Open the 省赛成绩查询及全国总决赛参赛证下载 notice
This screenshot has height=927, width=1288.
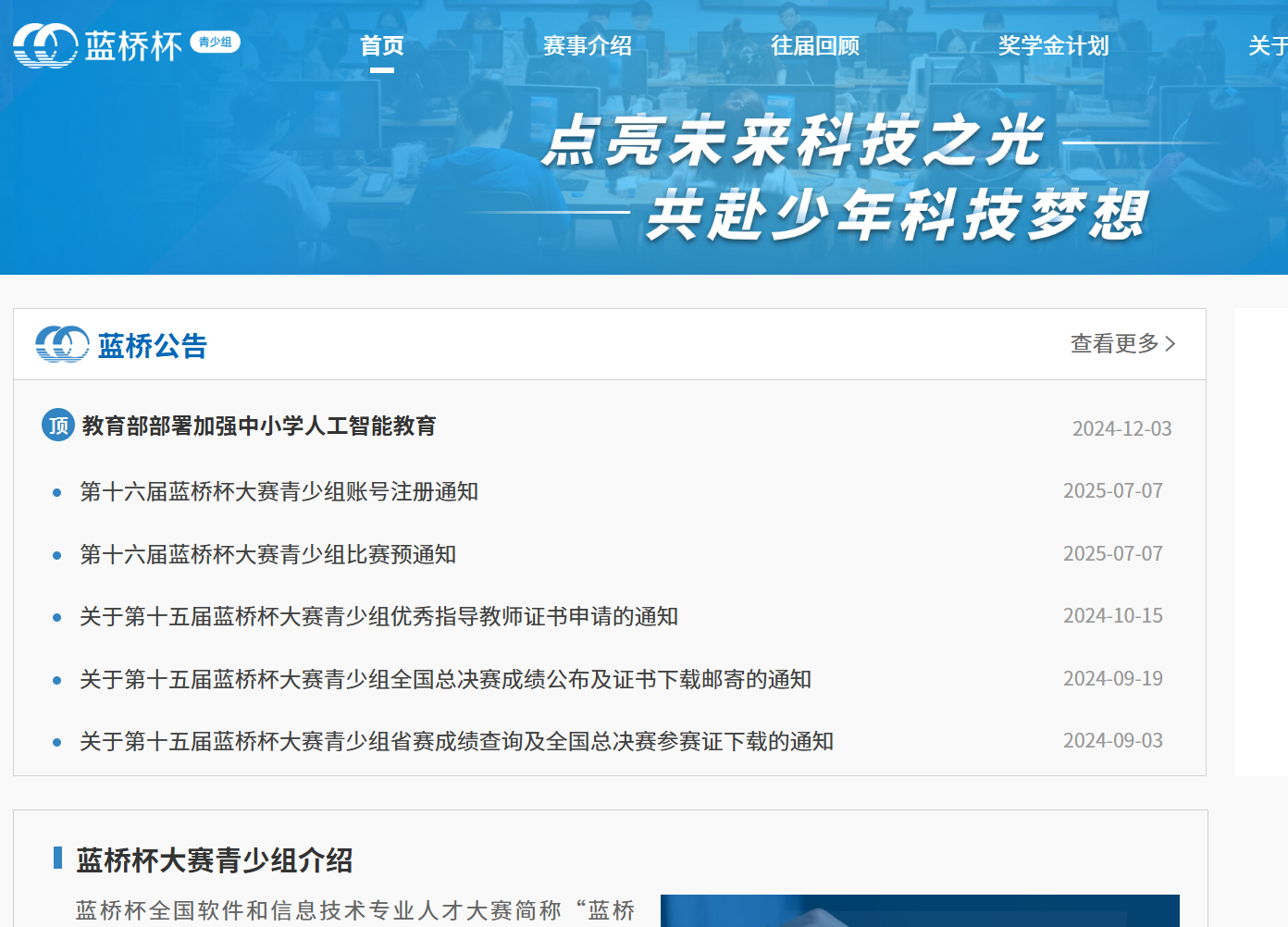456,741
